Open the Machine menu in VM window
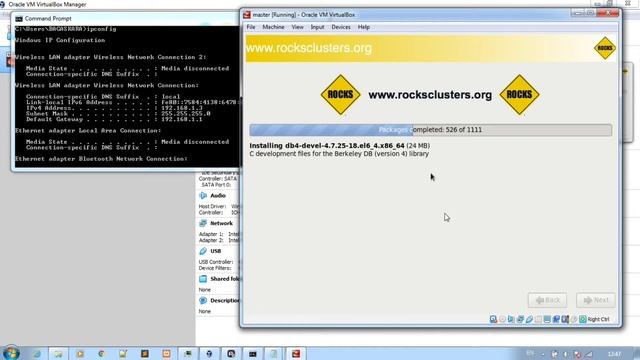640x360 pixels. [273, 27]
